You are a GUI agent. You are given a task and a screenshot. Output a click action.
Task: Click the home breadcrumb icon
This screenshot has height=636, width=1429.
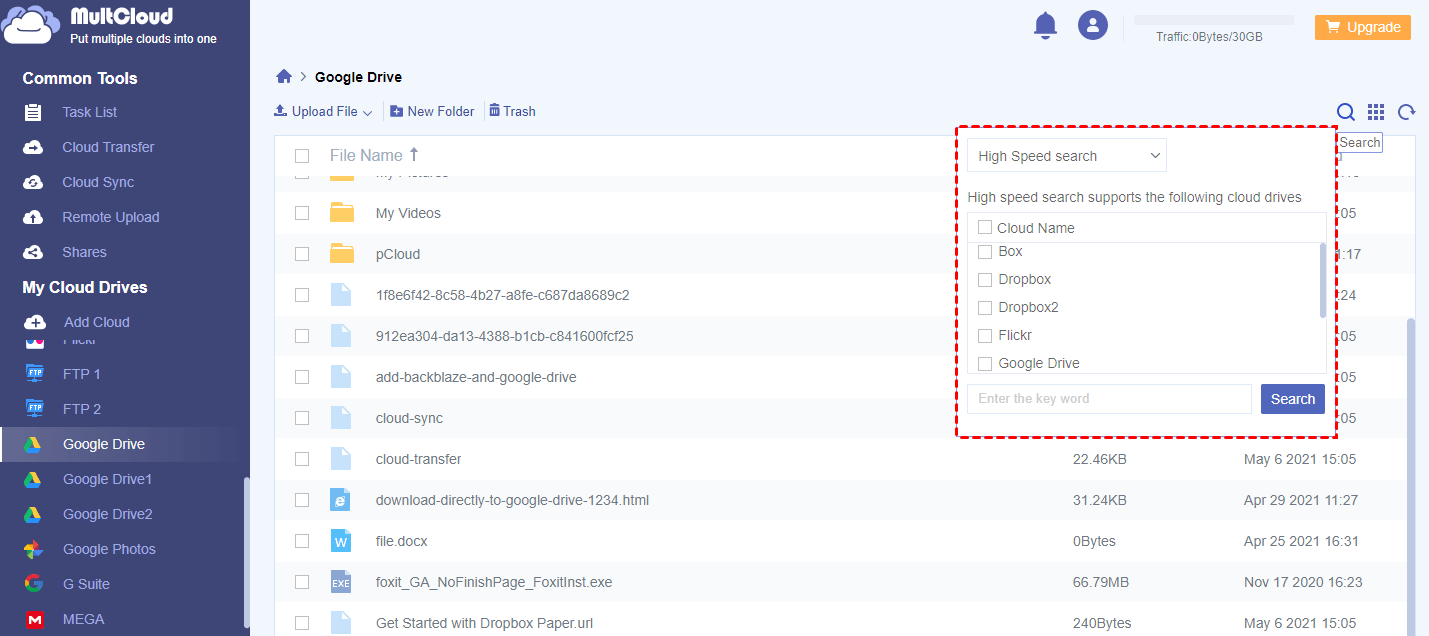tap(284, 77)
